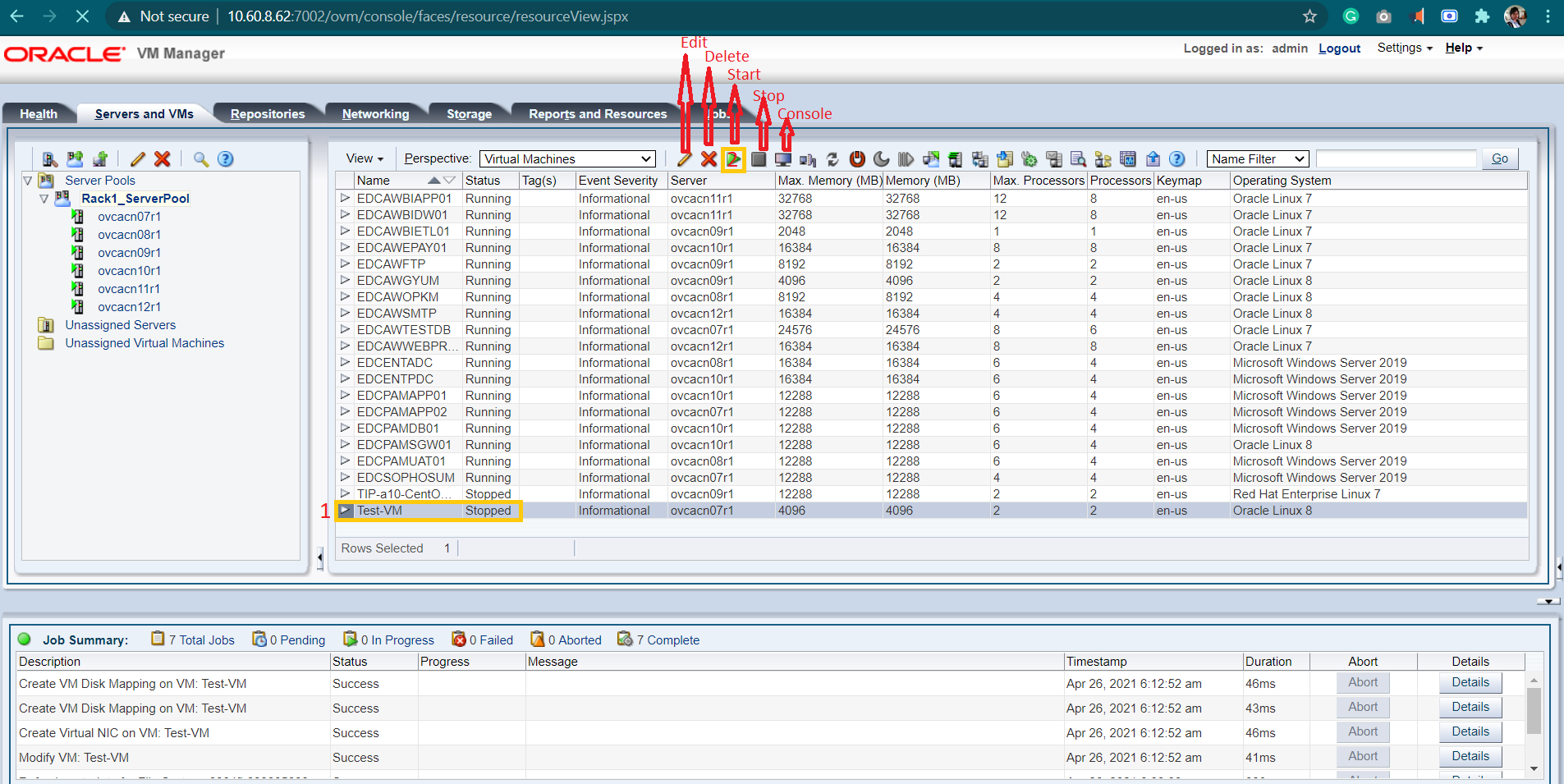Click the browser bookmark star icon

tap(1309, 16)
